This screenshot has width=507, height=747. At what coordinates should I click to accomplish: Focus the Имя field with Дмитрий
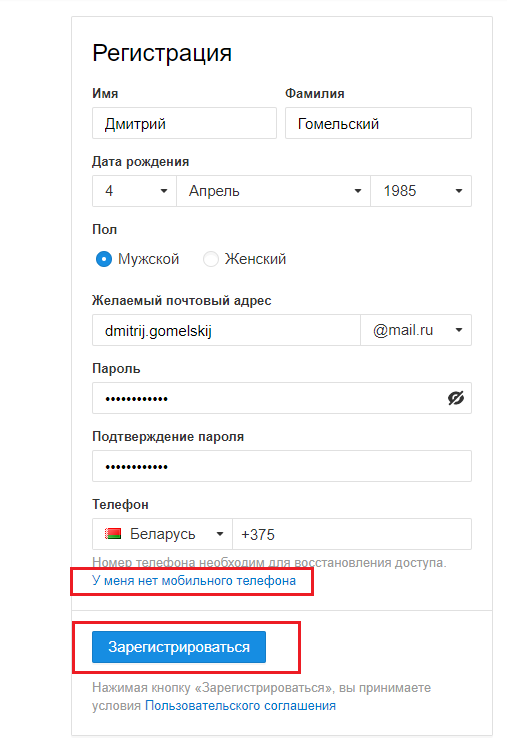[184, 123]
